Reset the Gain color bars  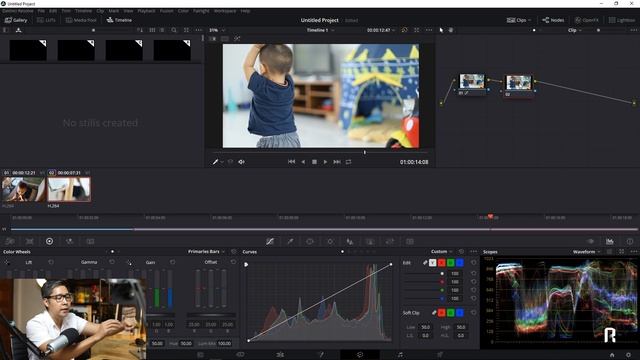click(172, 262)
